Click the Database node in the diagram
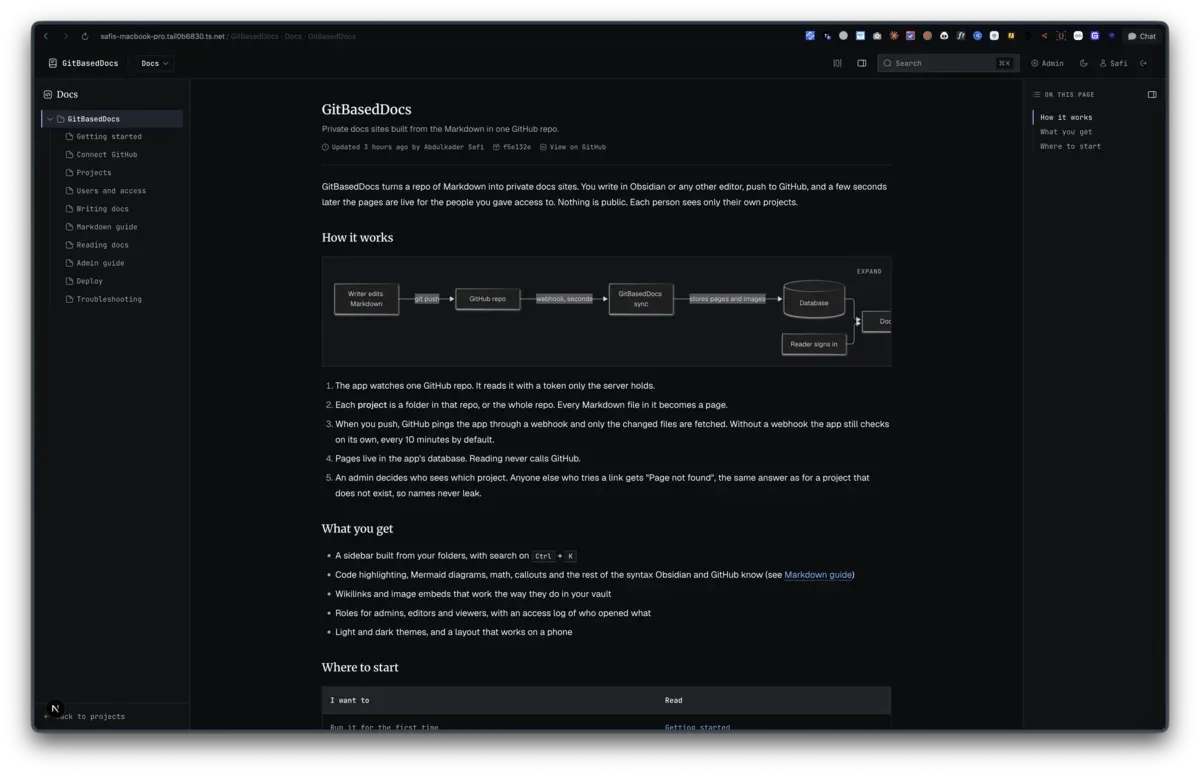1200x774 pixels. tap(814, 300)
